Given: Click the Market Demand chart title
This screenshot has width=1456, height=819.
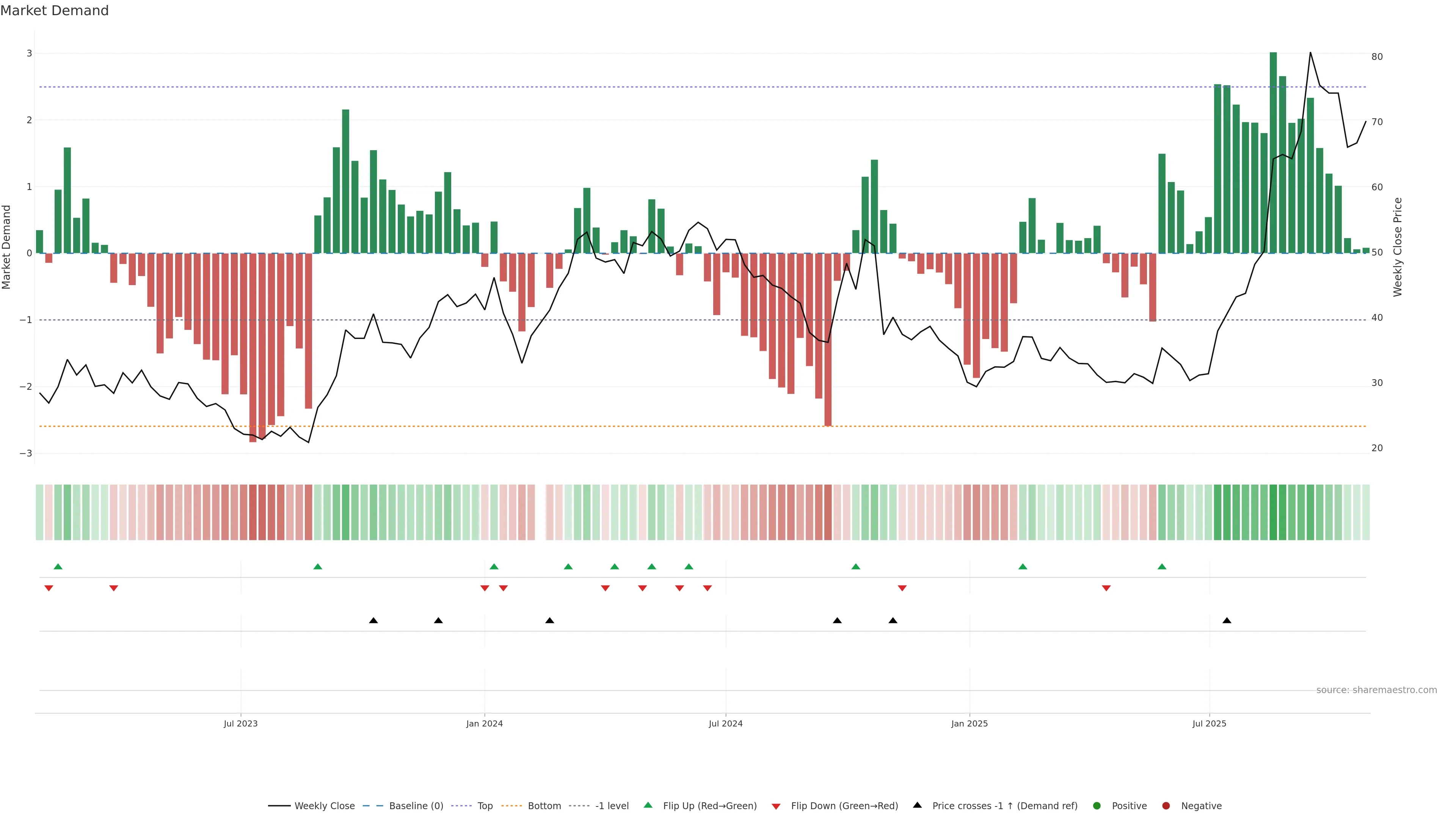Looking at the screenshot, I should 54,11.
